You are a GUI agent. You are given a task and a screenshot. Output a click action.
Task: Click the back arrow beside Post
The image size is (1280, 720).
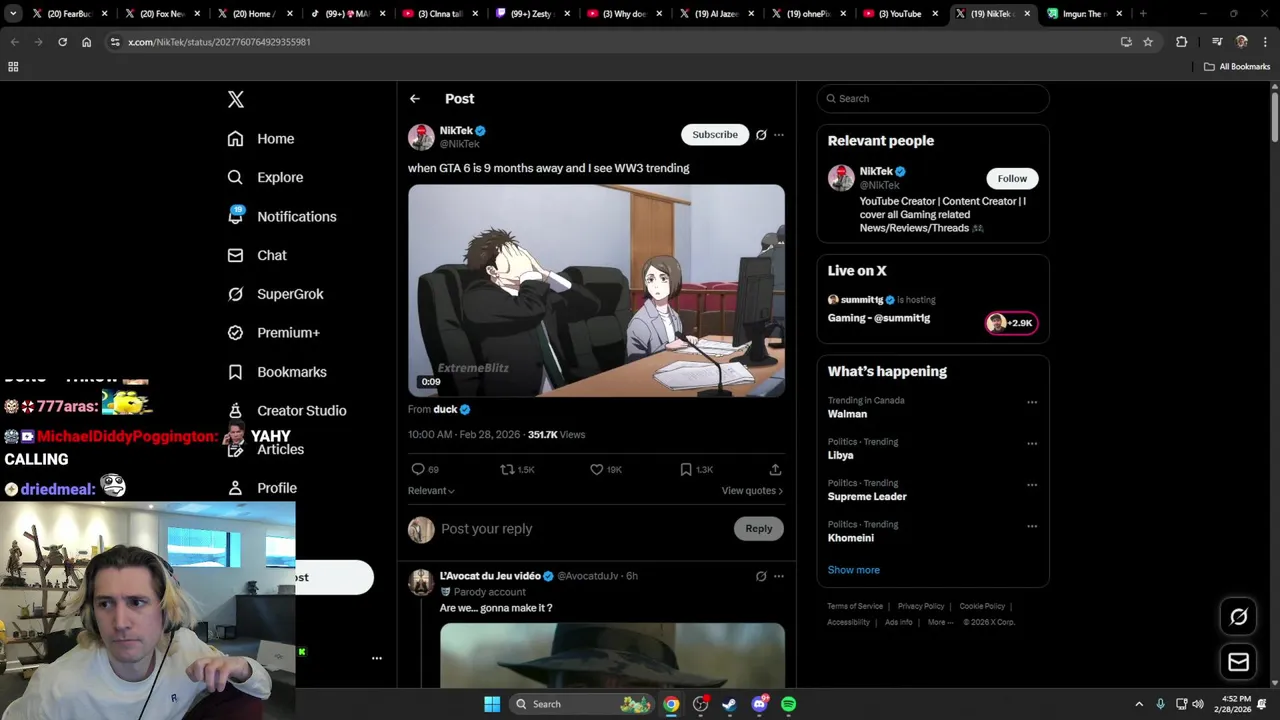pos(415,99)
